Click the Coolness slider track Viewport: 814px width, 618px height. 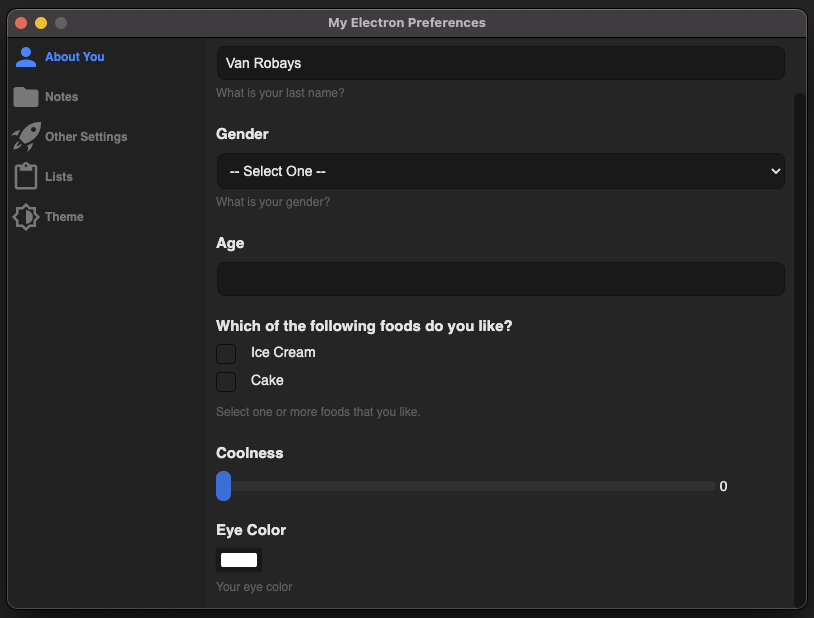[x=470, y=486]
